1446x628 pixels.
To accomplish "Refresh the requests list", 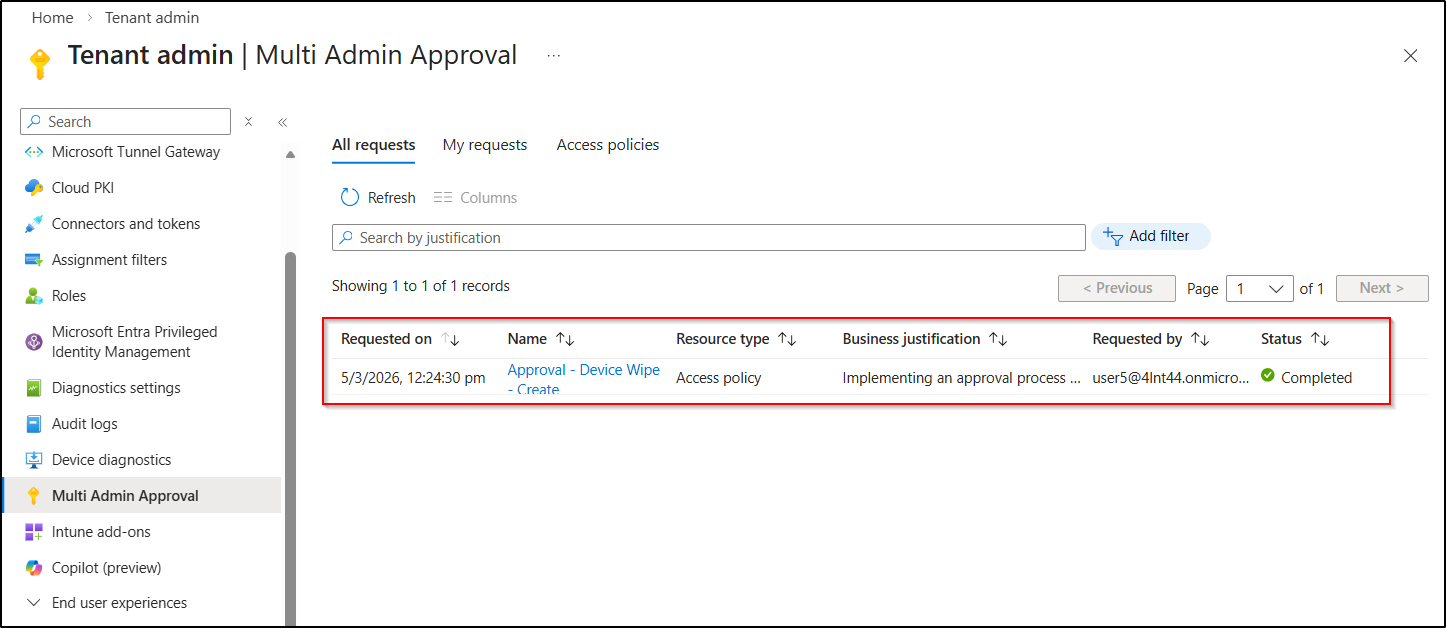I will [x=377, y=197].
